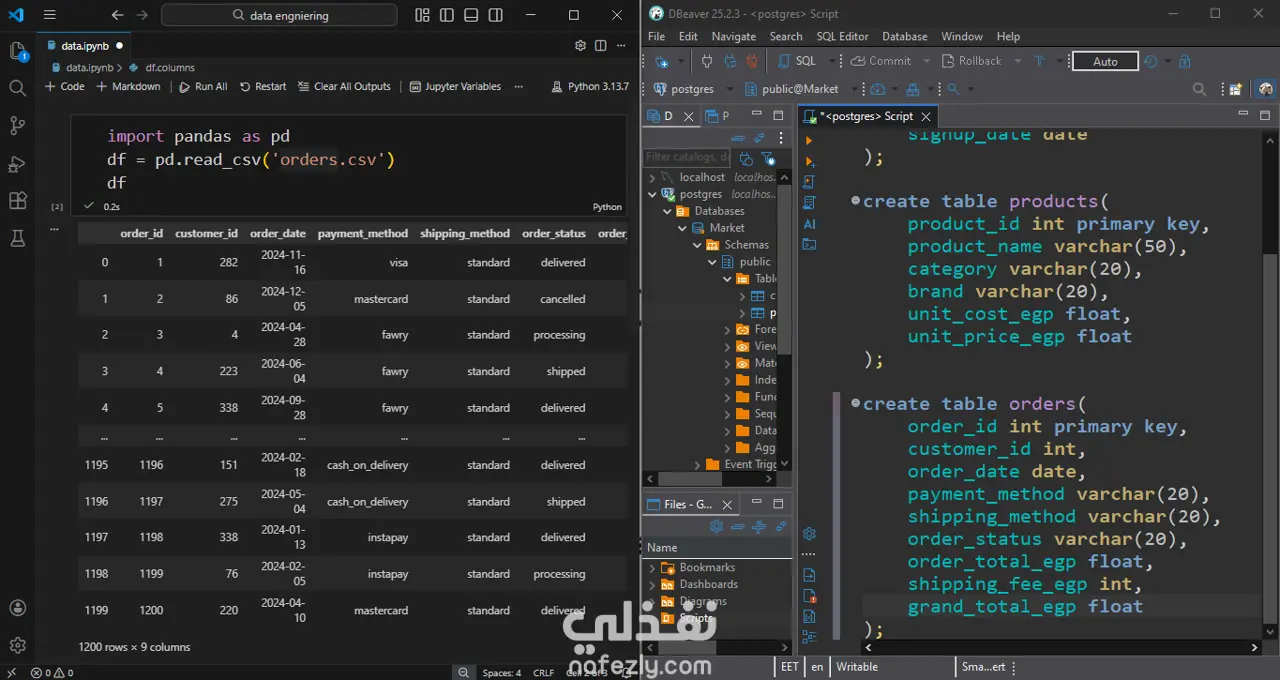The height and width of the screenshot is (680, 1280).
Task: Expand localhost connection node
Action: point(653,177)
